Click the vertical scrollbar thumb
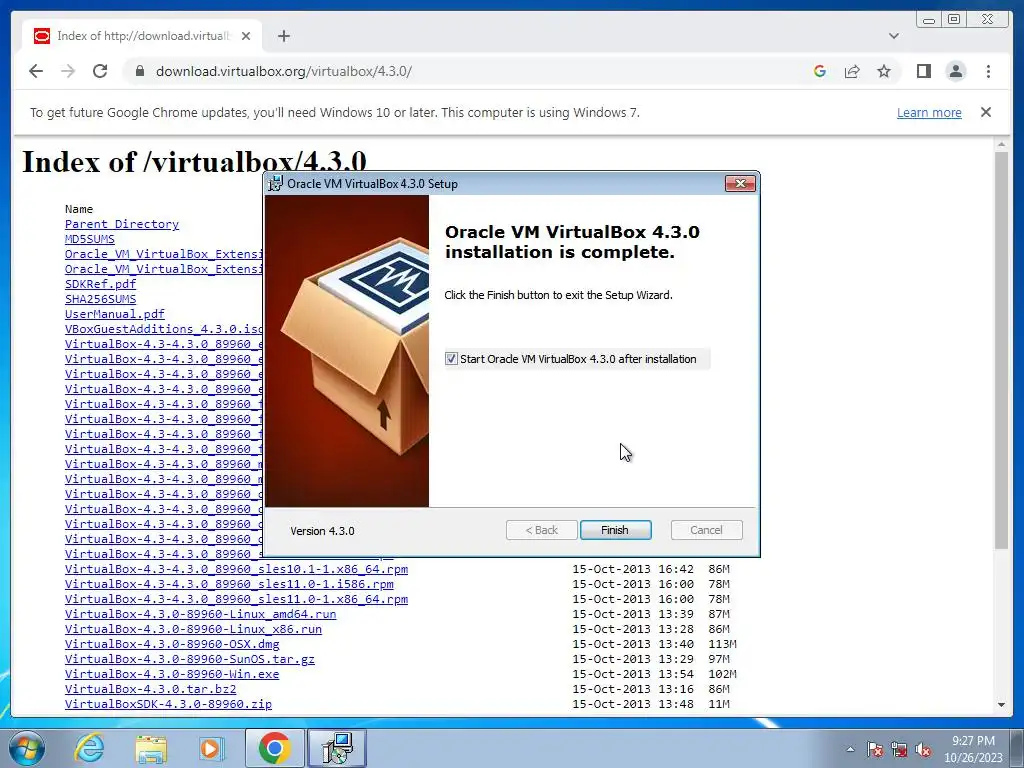The height and width of the screenshot is (768, 1024). [1001, 350]
